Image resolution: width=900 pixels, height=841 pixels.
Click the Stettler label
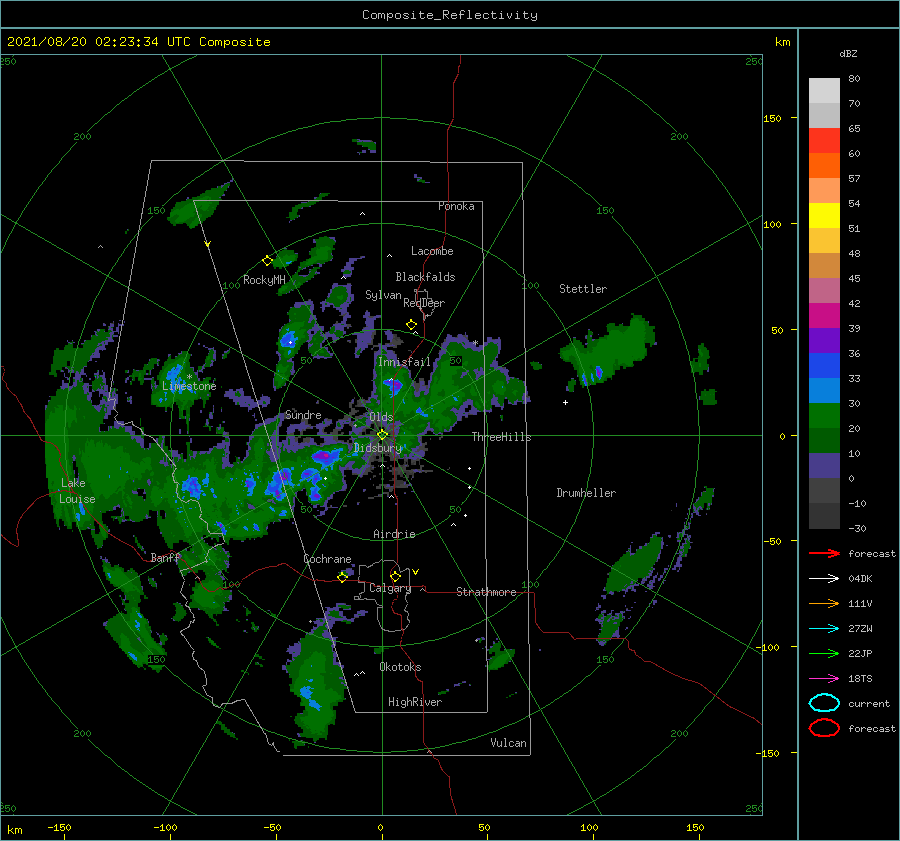[583, 289]
